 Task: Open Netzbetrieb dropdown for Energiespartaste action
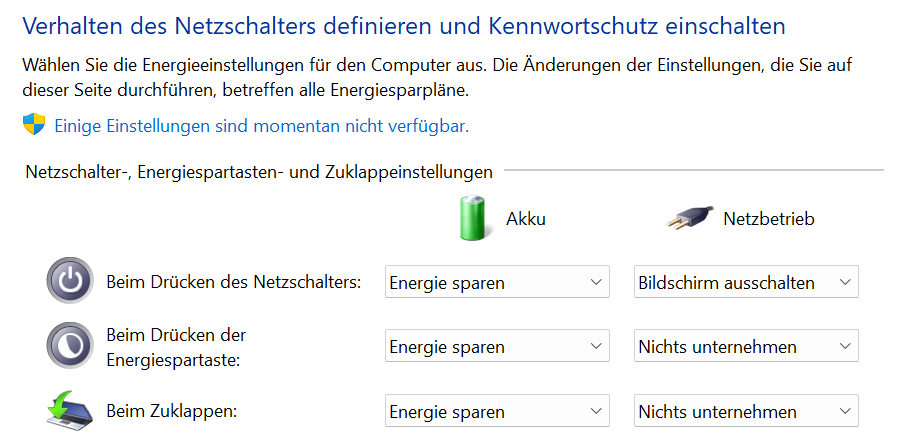click(x=746, y=347)
